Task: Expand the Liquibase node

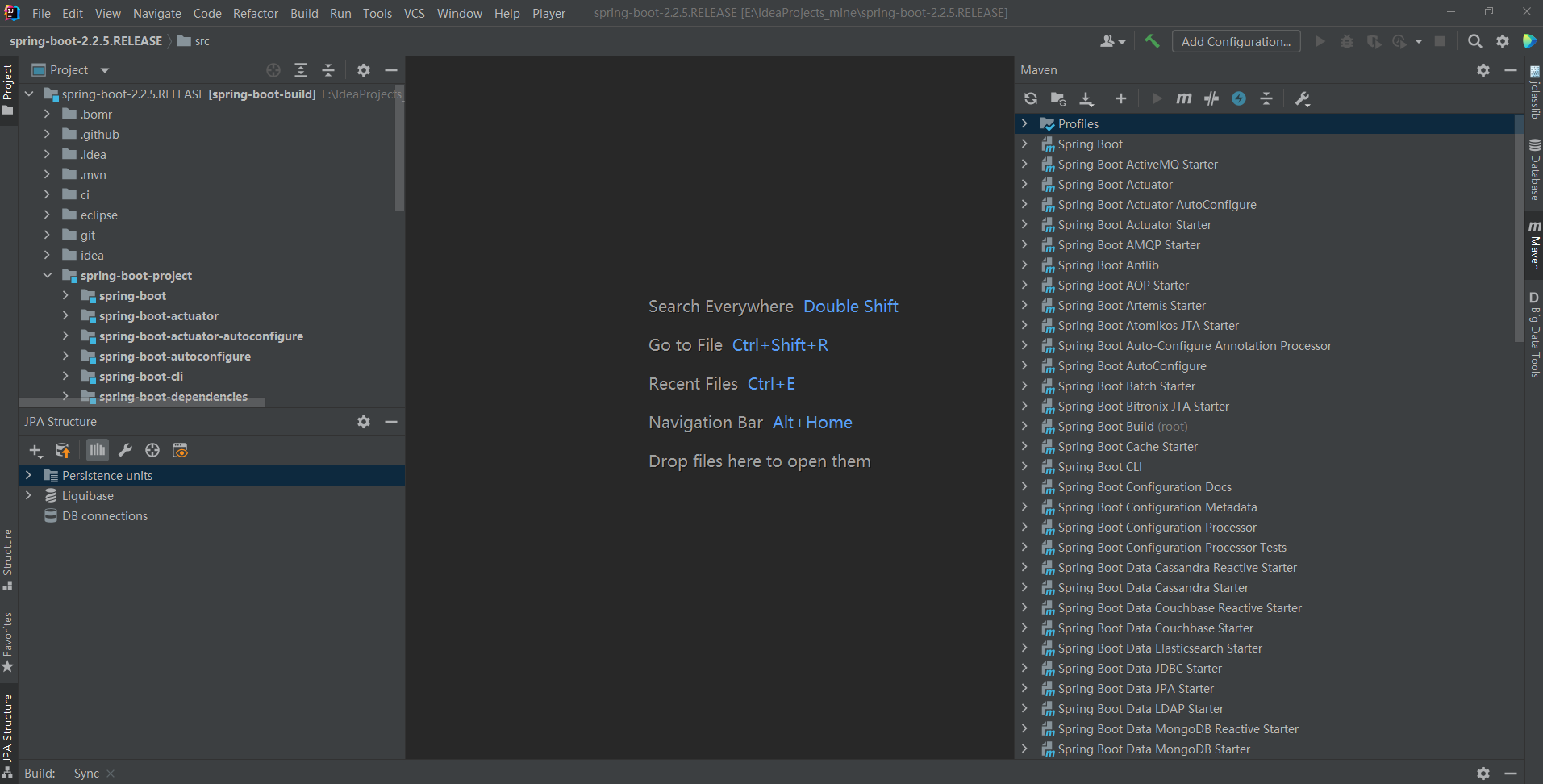Action: point(28,495)
